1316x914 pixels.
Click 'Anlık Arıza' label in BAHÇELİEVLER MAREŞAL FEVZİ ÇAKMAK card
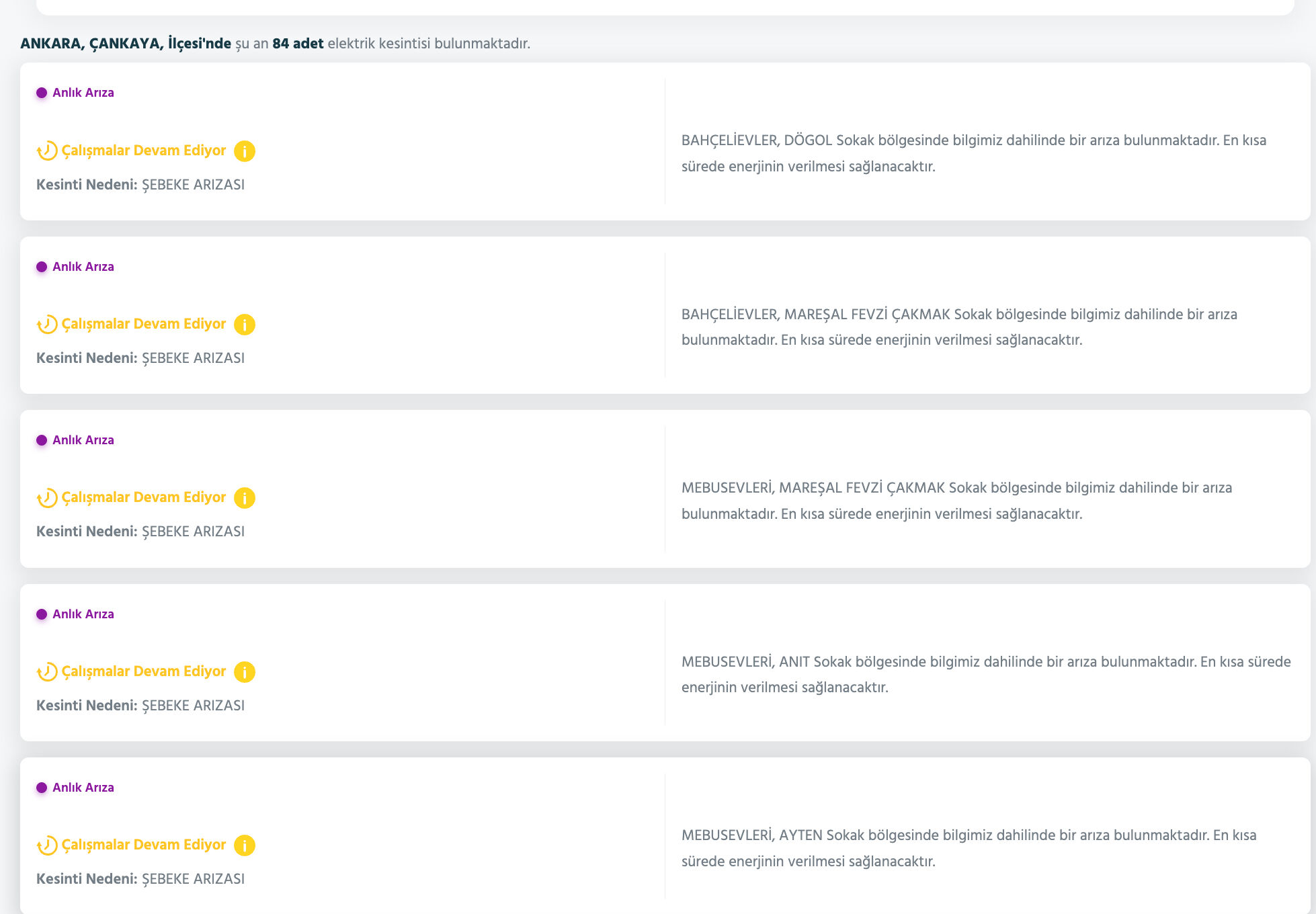click(x=83, y=267)
